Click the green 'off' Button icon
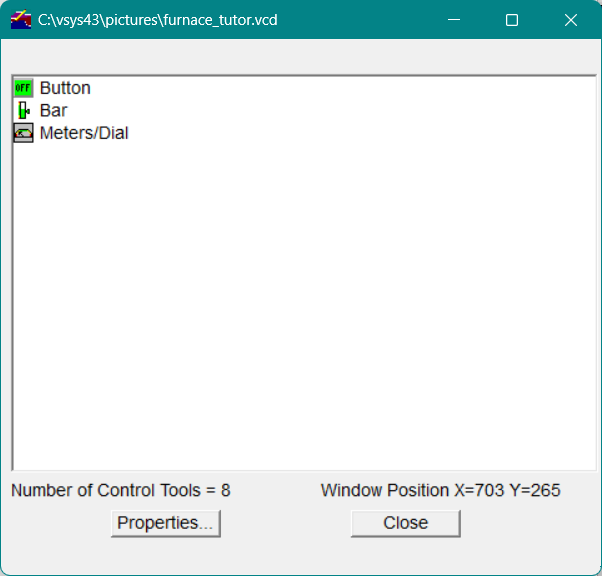 (23, 88)
